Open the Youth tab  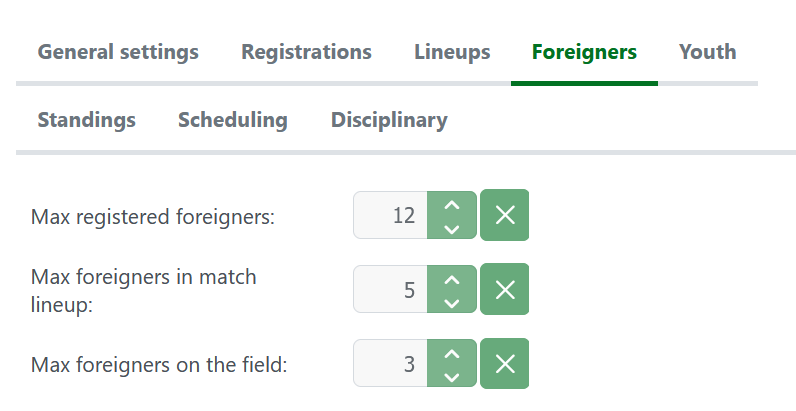707,52
